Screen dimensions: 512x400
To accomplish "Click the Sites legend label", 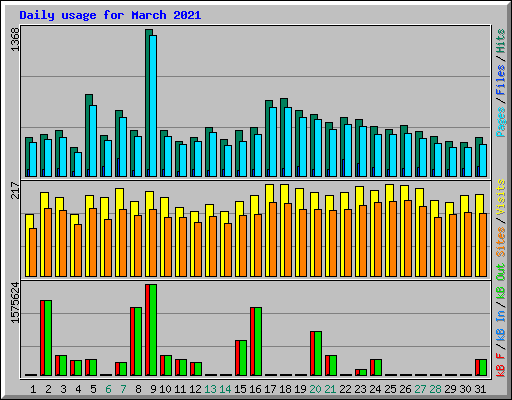I will (501, 242).
